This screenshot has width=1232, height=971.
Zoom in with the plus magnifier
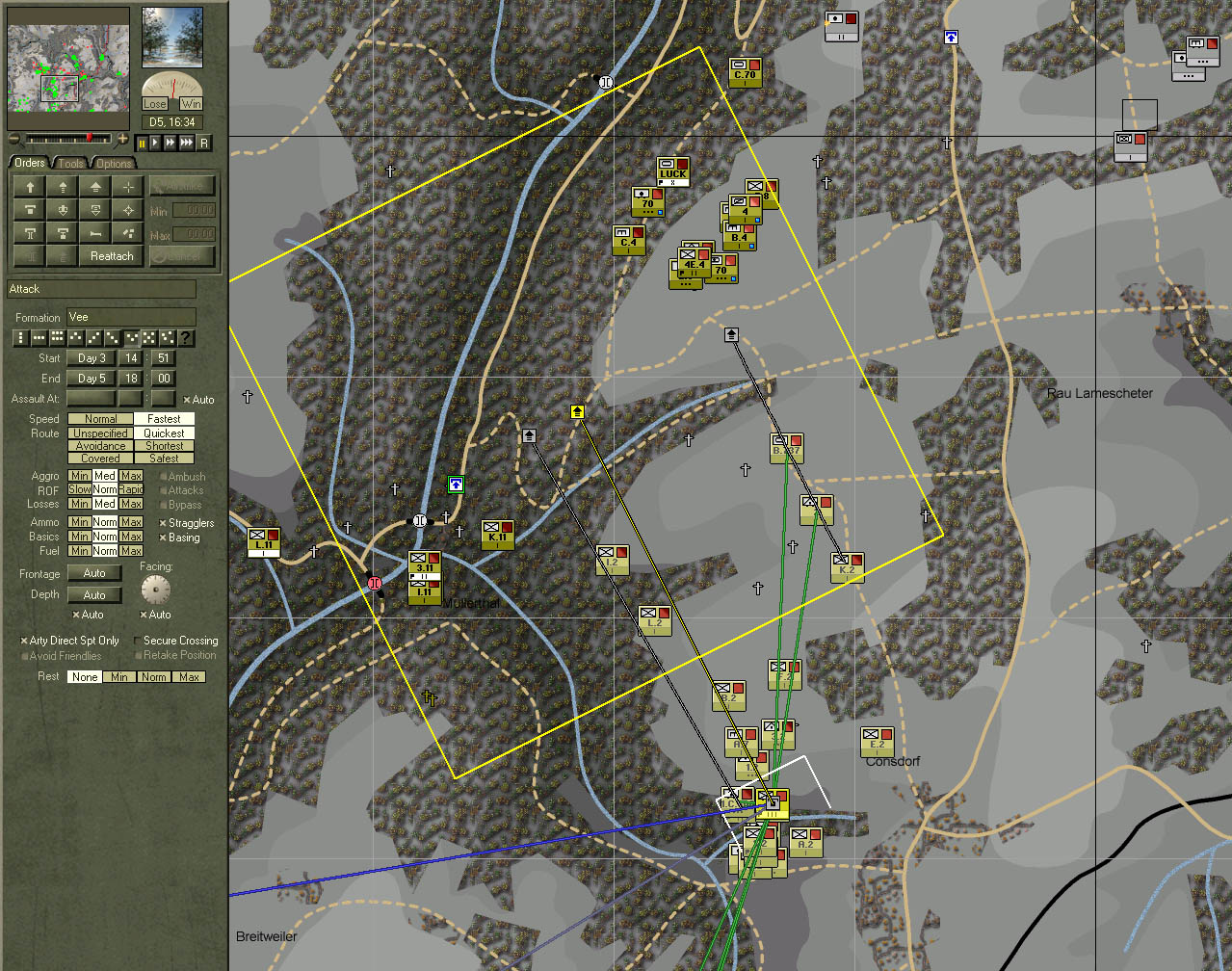(122, 140)
